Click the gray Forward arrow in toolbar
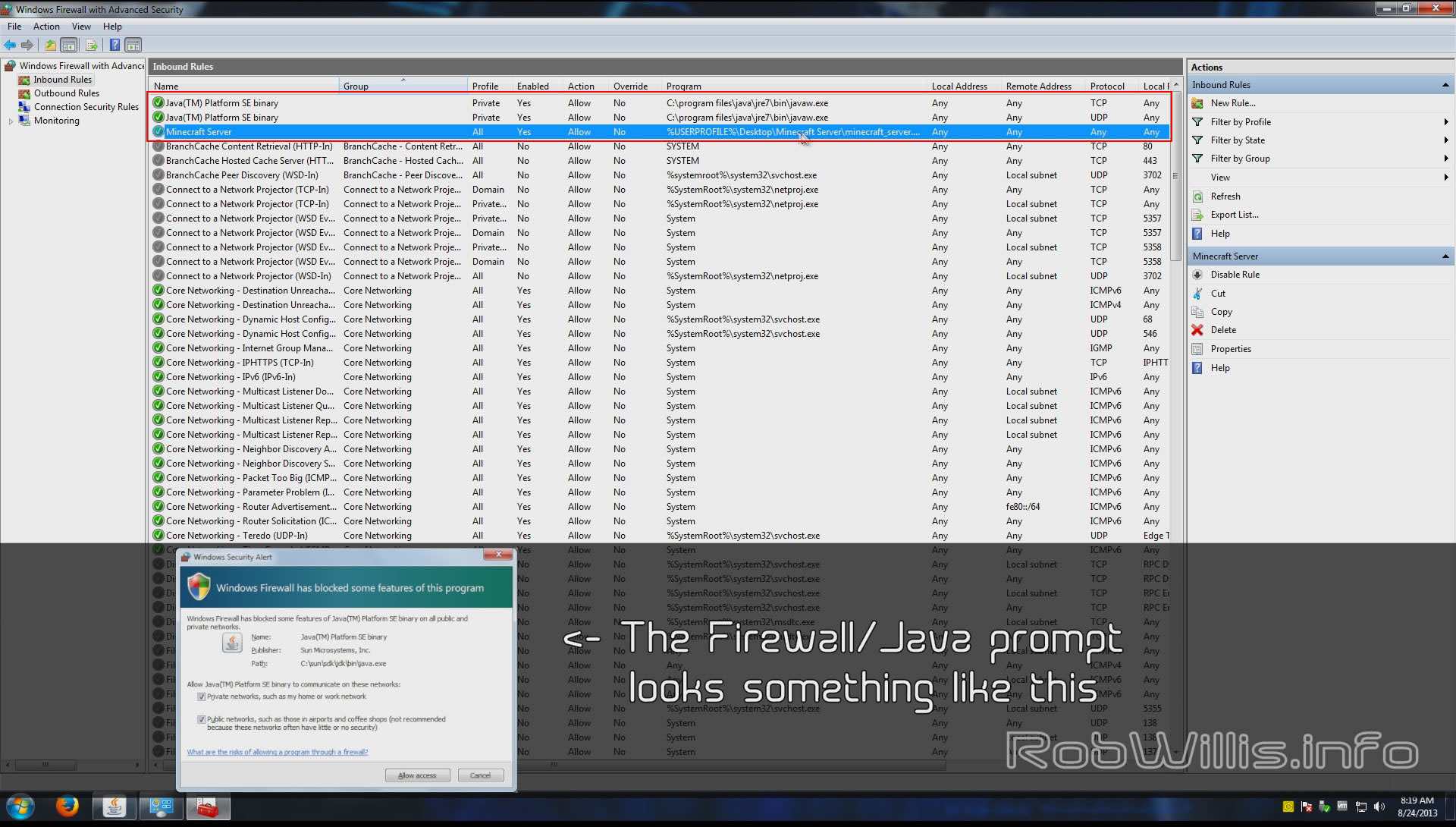 [x=27, y=45]
